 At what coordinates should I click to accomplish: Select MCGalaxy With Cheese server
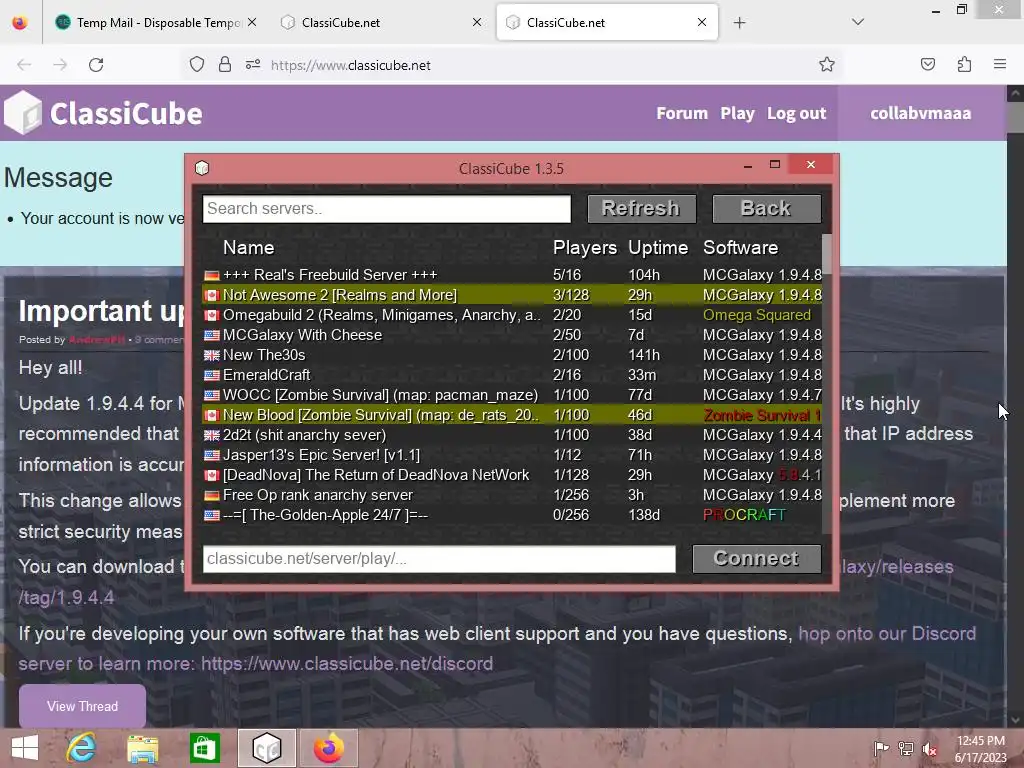tap(511, 335)
